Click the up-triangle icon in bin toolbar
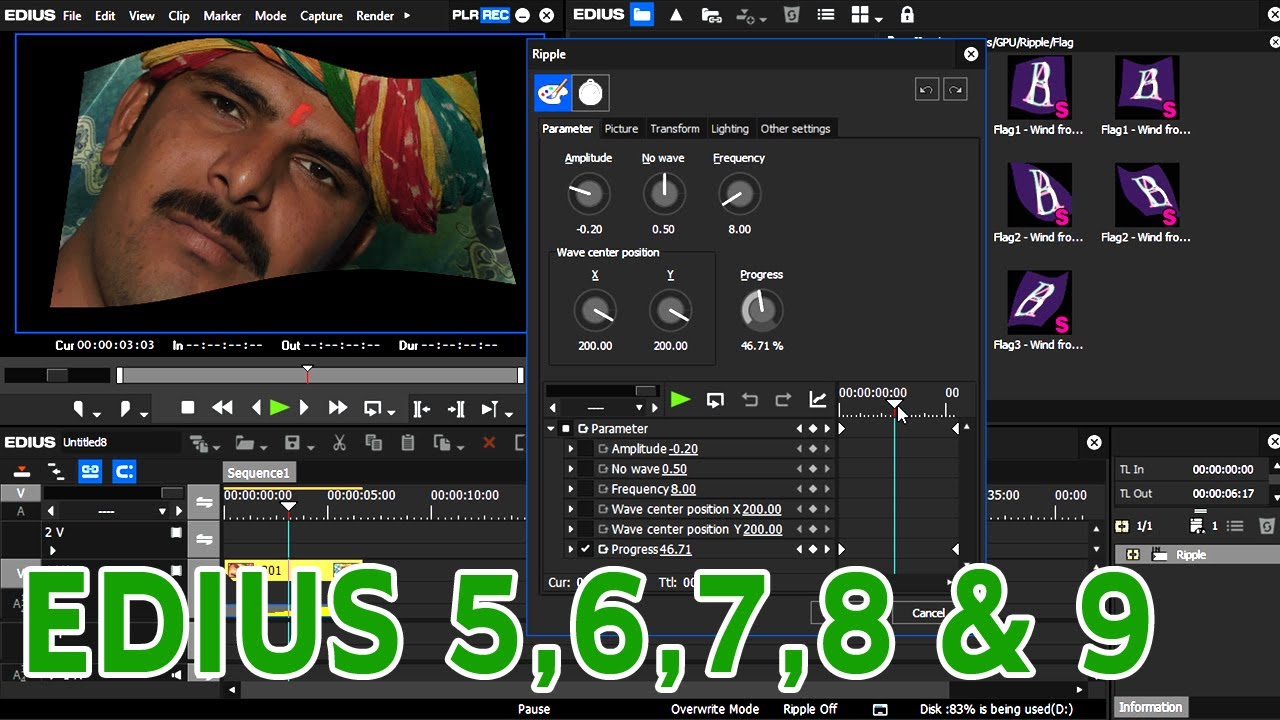Viewport: 1280px width, 720px height. click(x=676, y=15)
